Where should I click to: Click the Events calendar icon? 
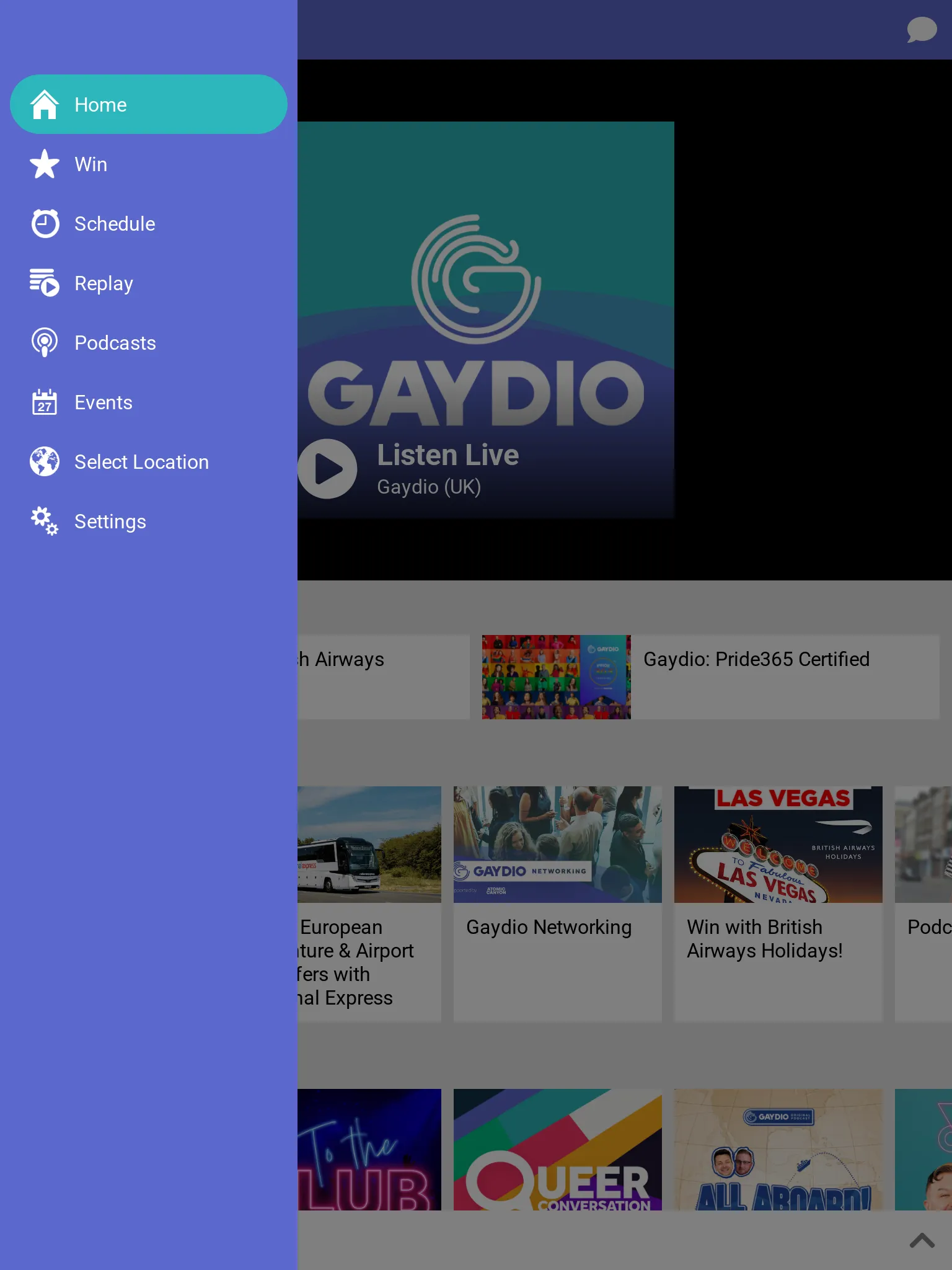45,402
